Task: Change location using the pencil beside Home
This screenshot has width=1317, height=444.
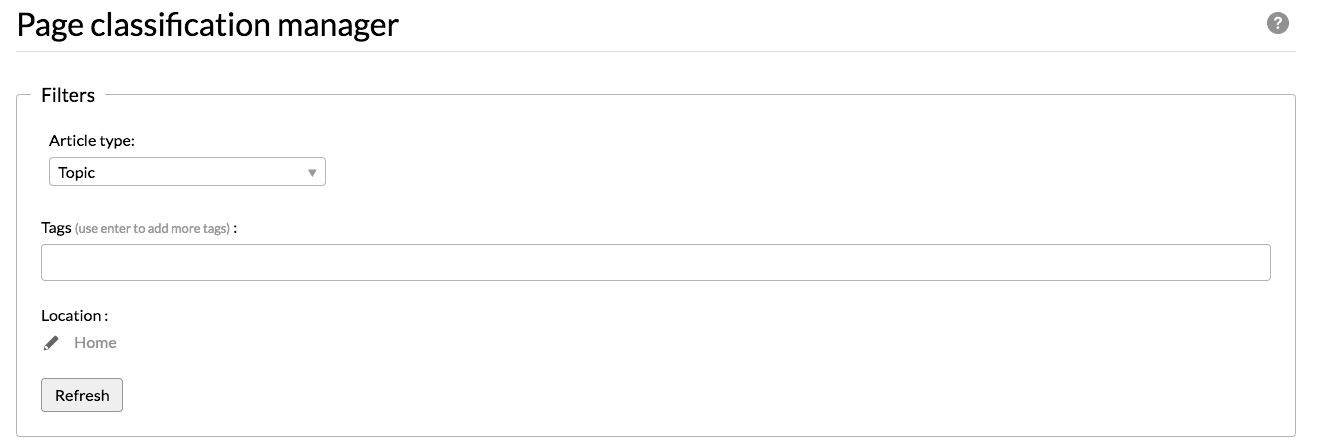Action: [x=52, y=343]
